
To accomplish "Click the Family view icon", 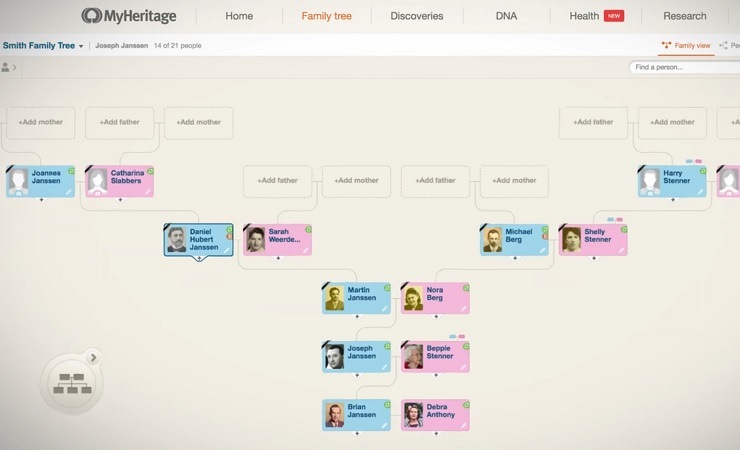I will coord(666,45).
